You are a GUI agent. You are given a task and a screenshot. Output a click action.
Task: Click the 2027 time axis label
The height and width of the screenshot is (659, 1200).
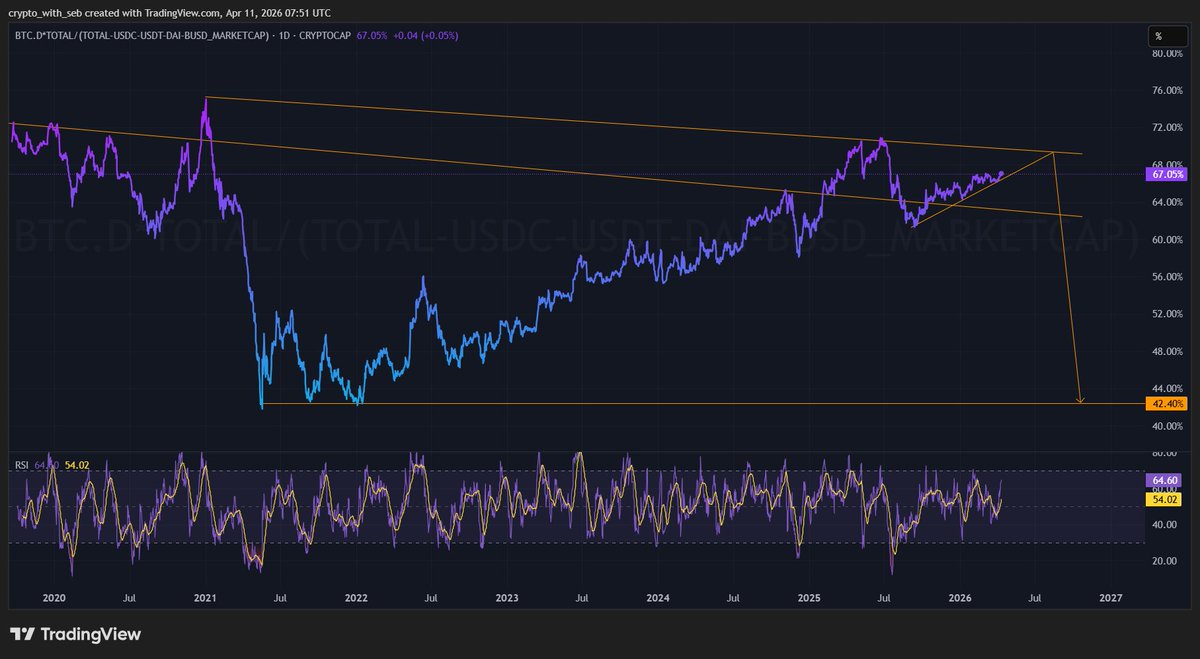coord(1110,598)
